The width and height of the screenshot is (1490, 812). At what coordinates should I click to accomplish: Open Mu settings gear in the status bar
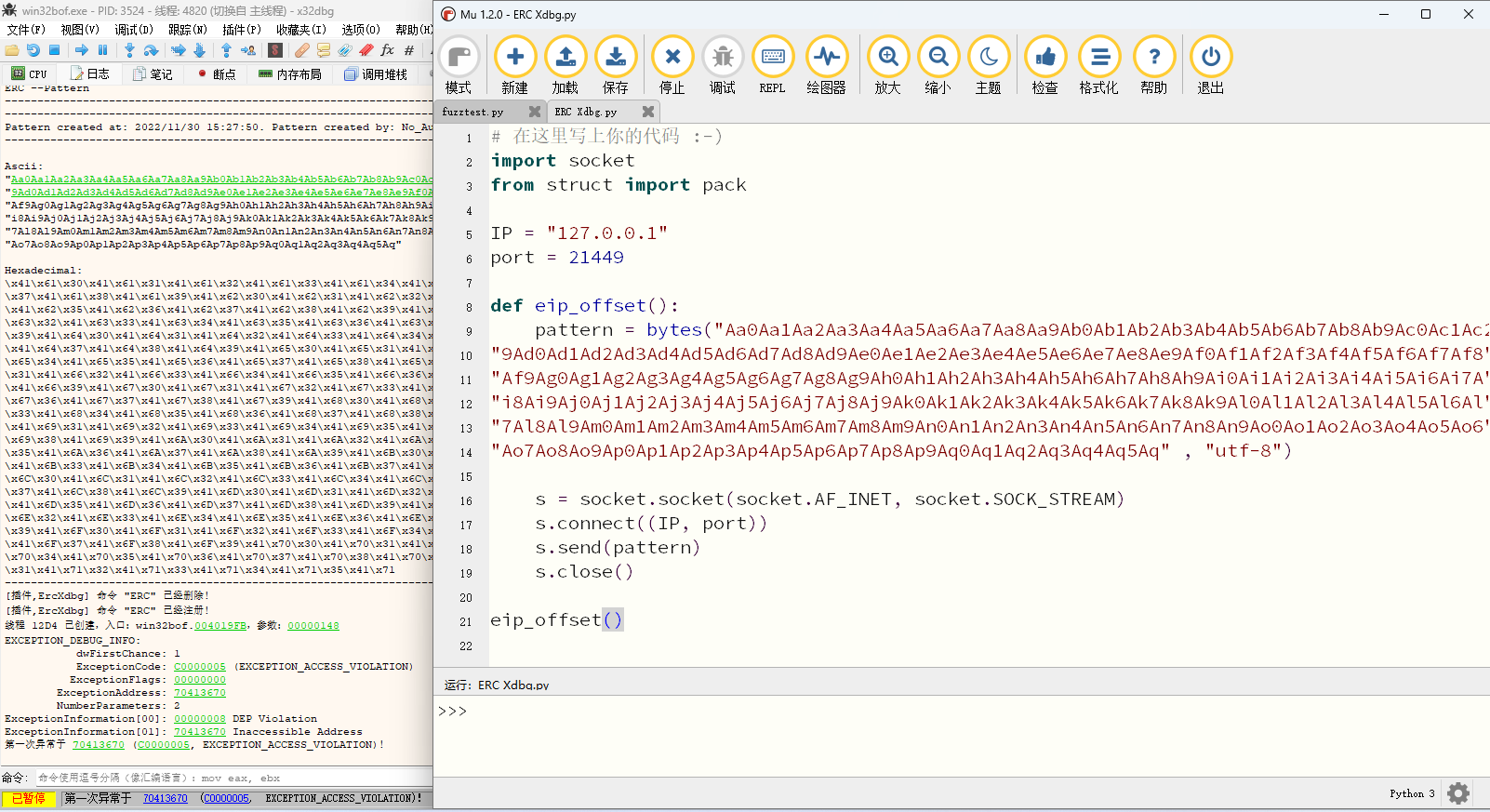tap(1457, 793)
